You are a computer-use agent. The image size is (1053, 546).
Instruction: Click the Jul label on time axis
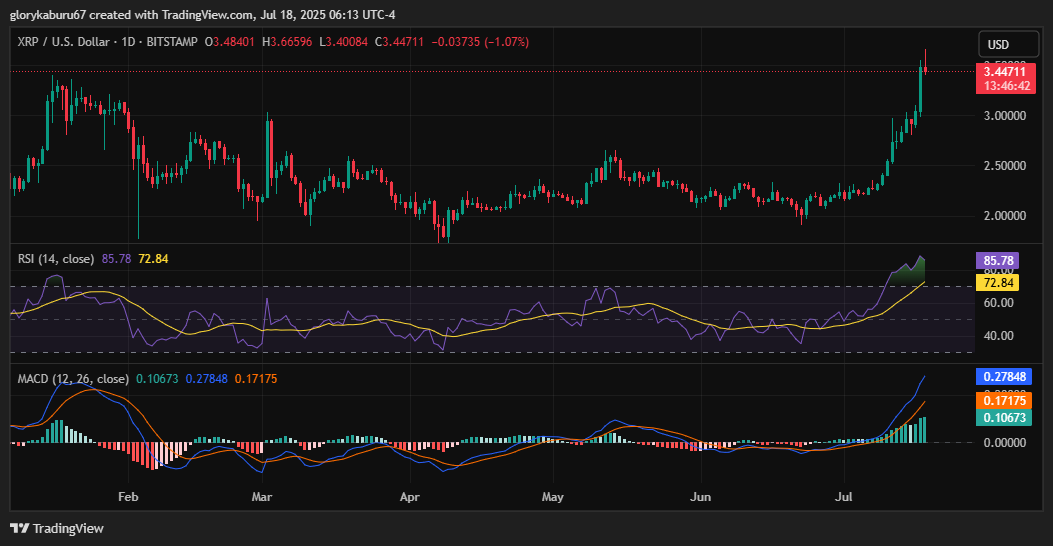tap(845, 496)
